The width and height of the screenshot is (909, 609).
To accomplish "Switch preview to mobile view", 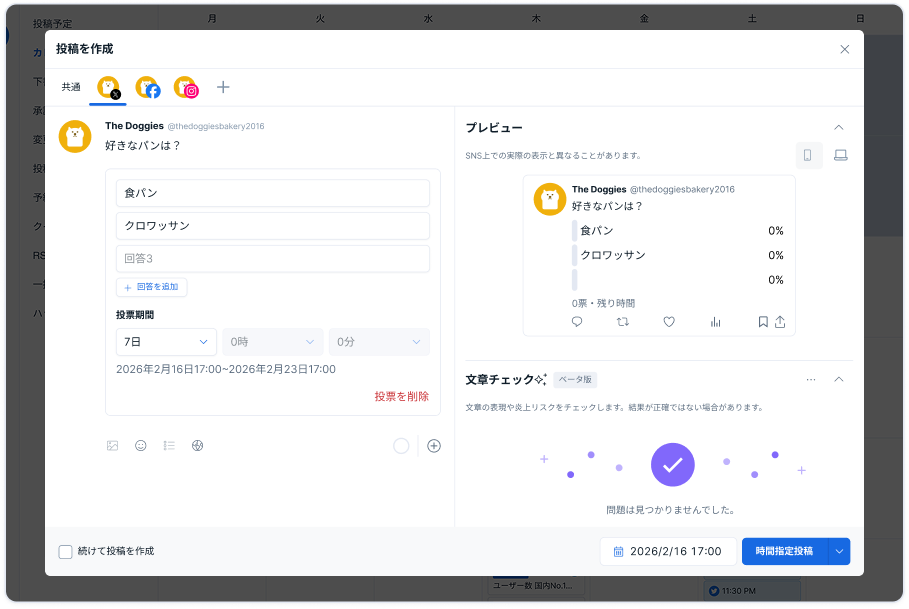I will pos(808,156).
